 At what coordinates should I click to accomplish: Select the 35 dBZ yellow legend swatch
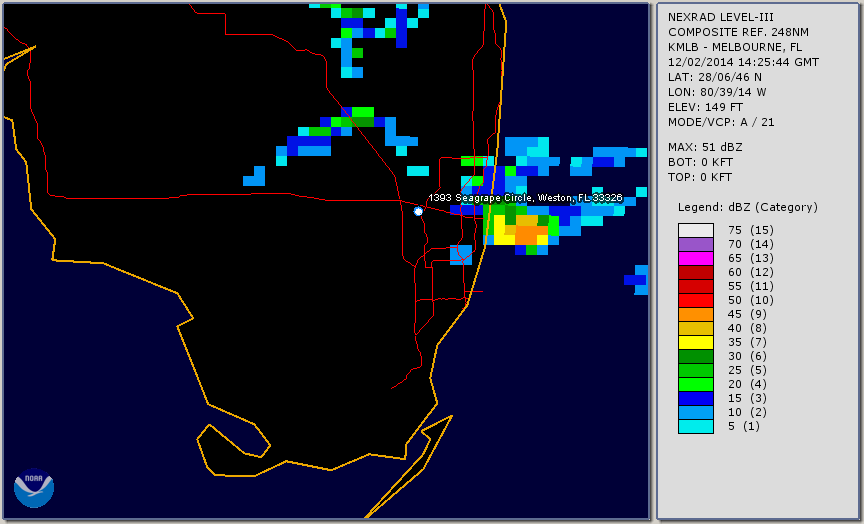pos(696,342)
